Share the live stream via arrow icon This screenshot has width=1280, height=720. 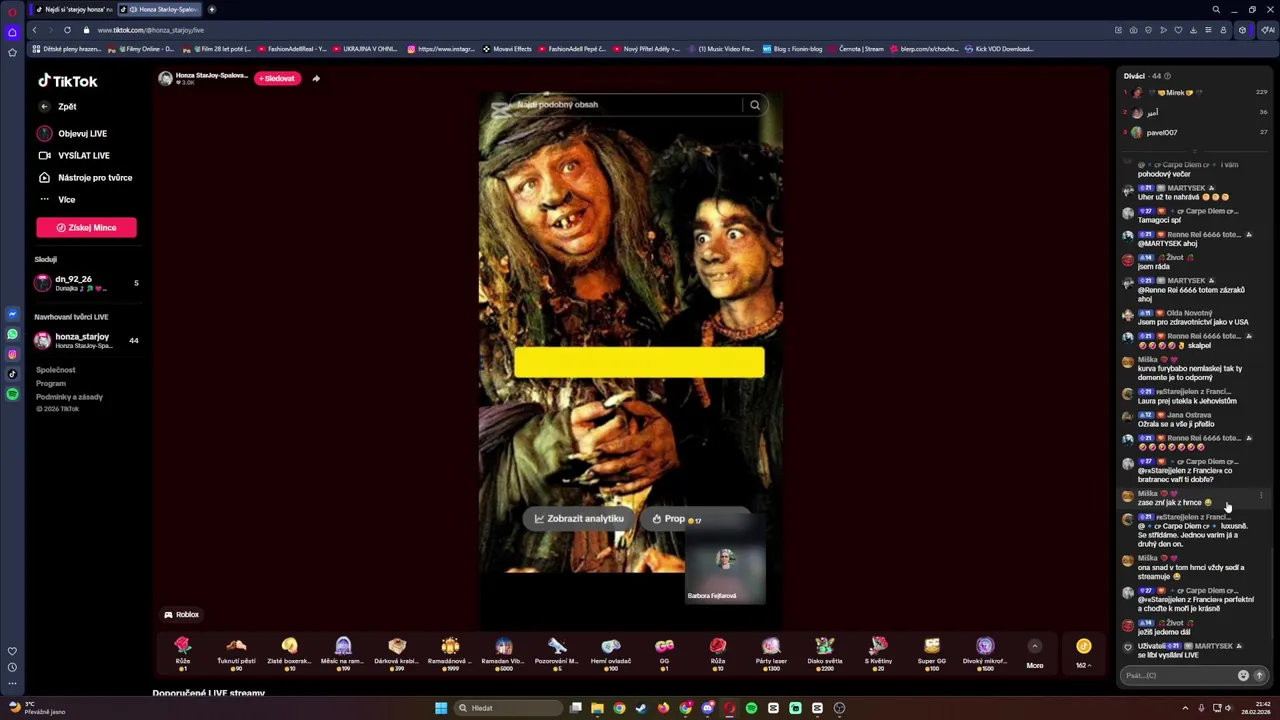click(x=316, y=78)
